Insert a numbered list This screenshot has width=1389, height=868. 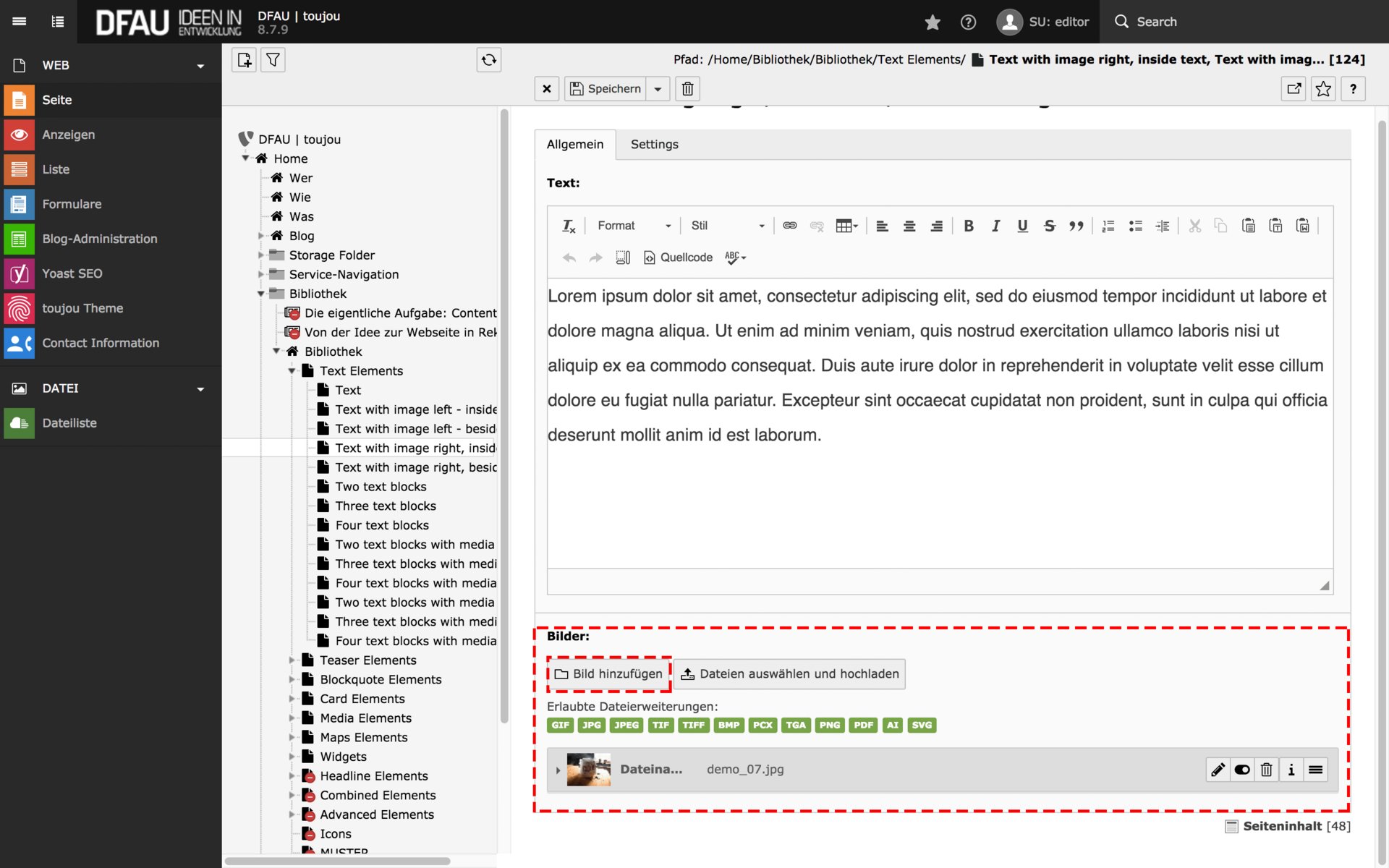coord(1108,226)
